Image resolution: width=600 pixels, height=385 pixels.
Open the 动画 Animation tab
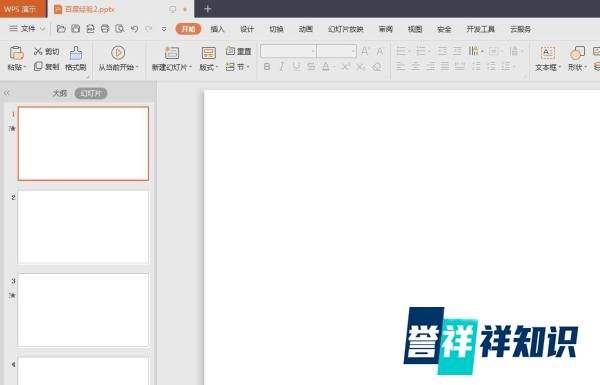306,29
